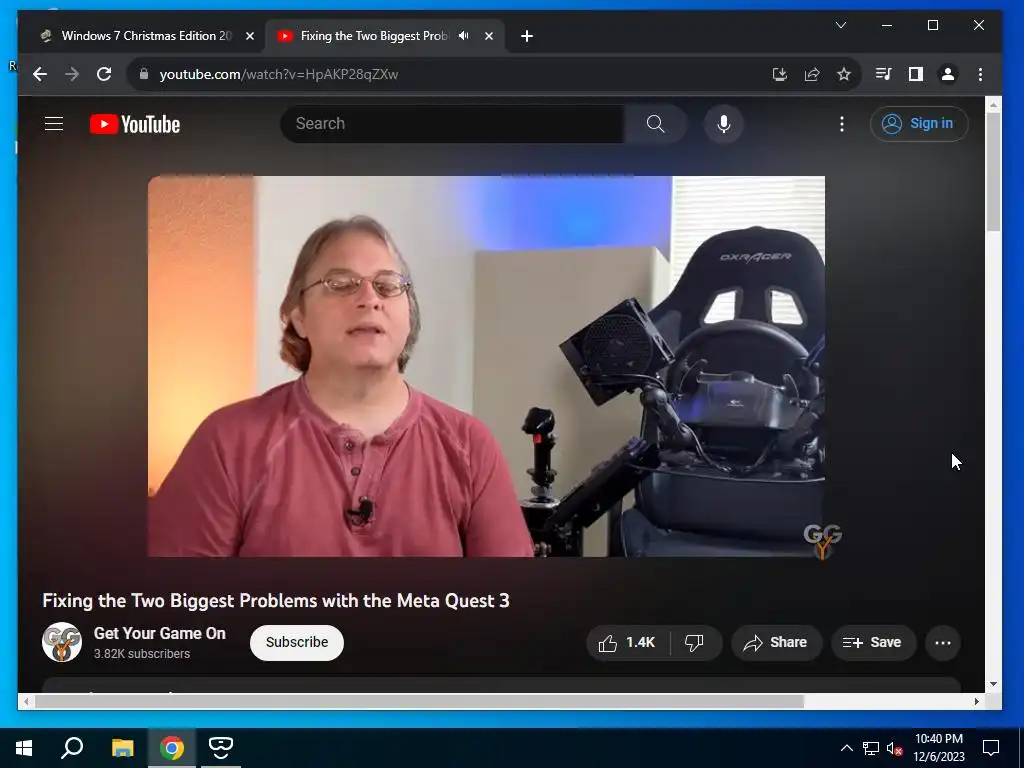Open File Explorer from taskbar
The height and width of the screenshot is (768, 1024).
(x=122, y=748)
